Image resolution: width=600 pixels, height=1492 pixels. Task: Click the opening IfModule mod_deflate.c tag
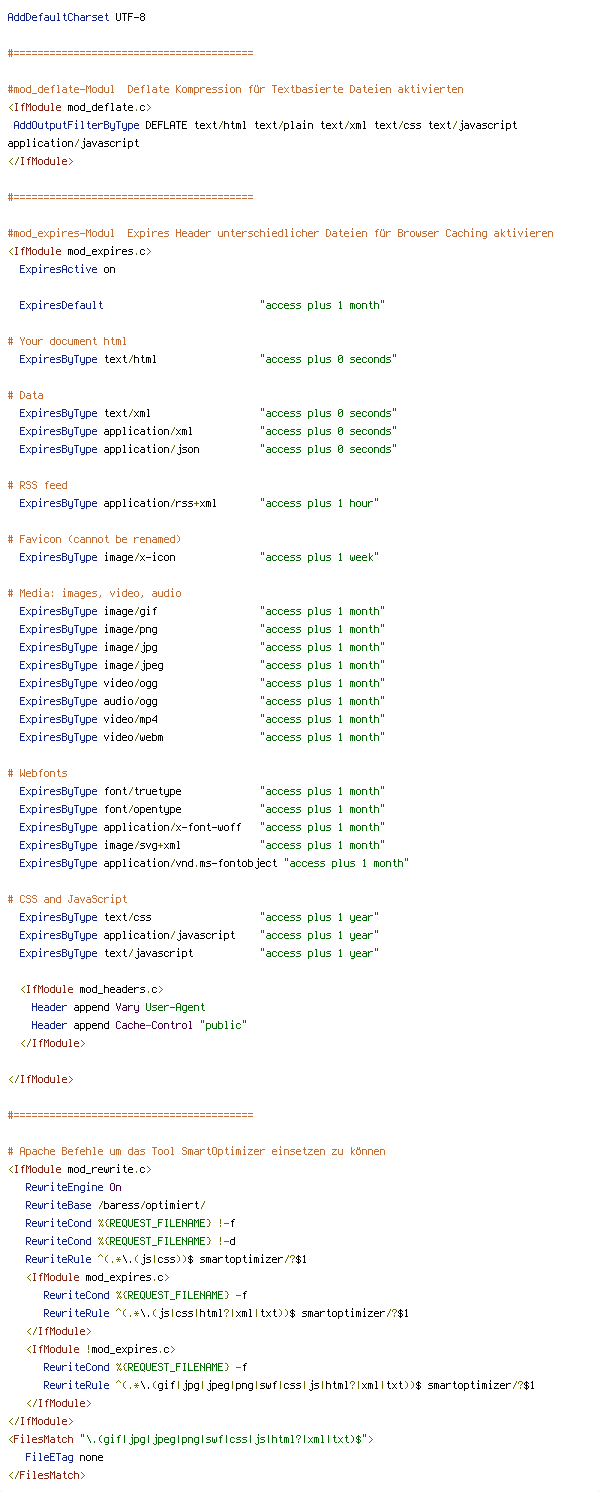80,107
